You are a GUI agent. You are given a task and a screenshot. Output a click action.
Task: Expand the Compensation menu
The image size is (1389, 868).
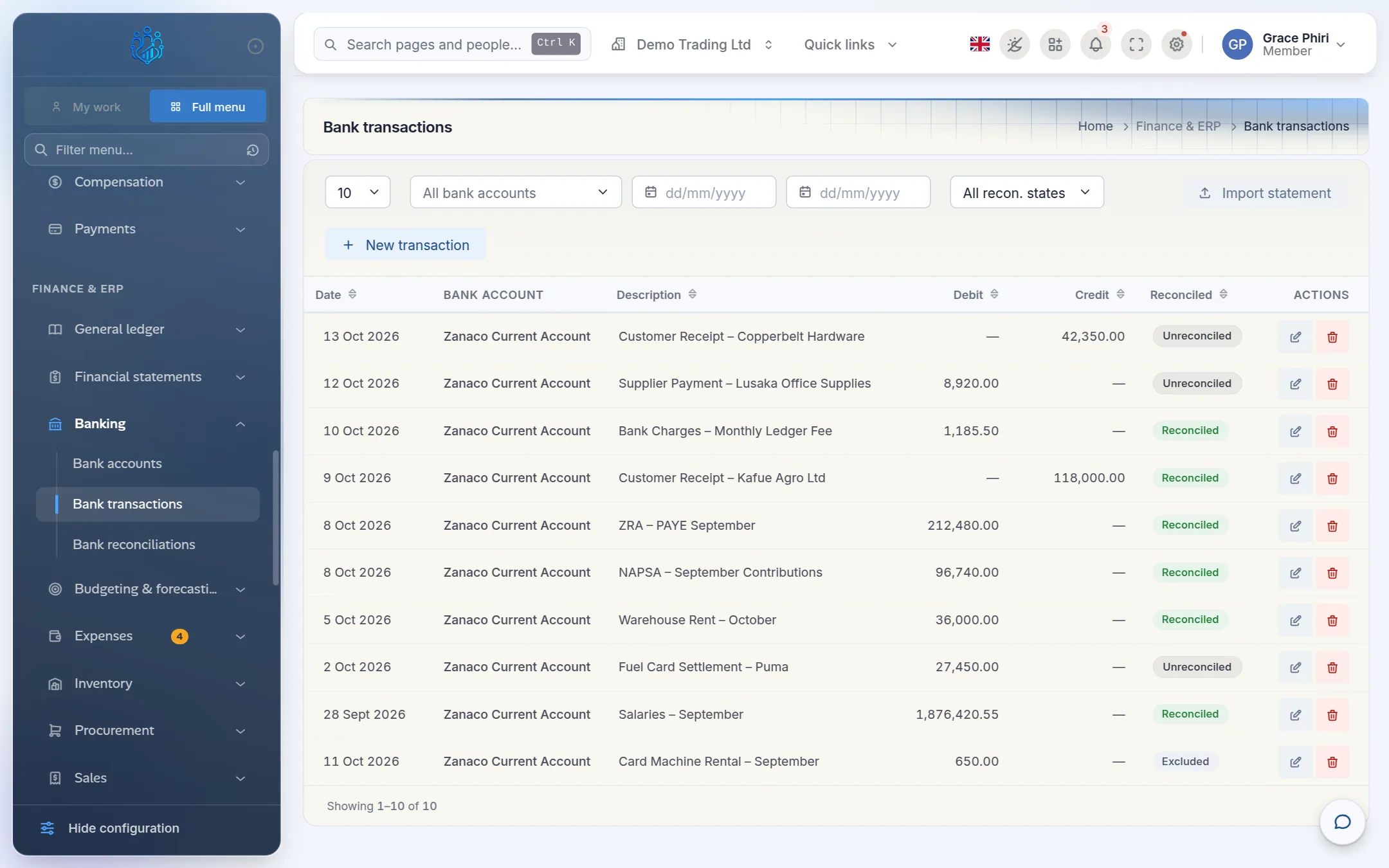pyautogui.click(x=147, y=182)
